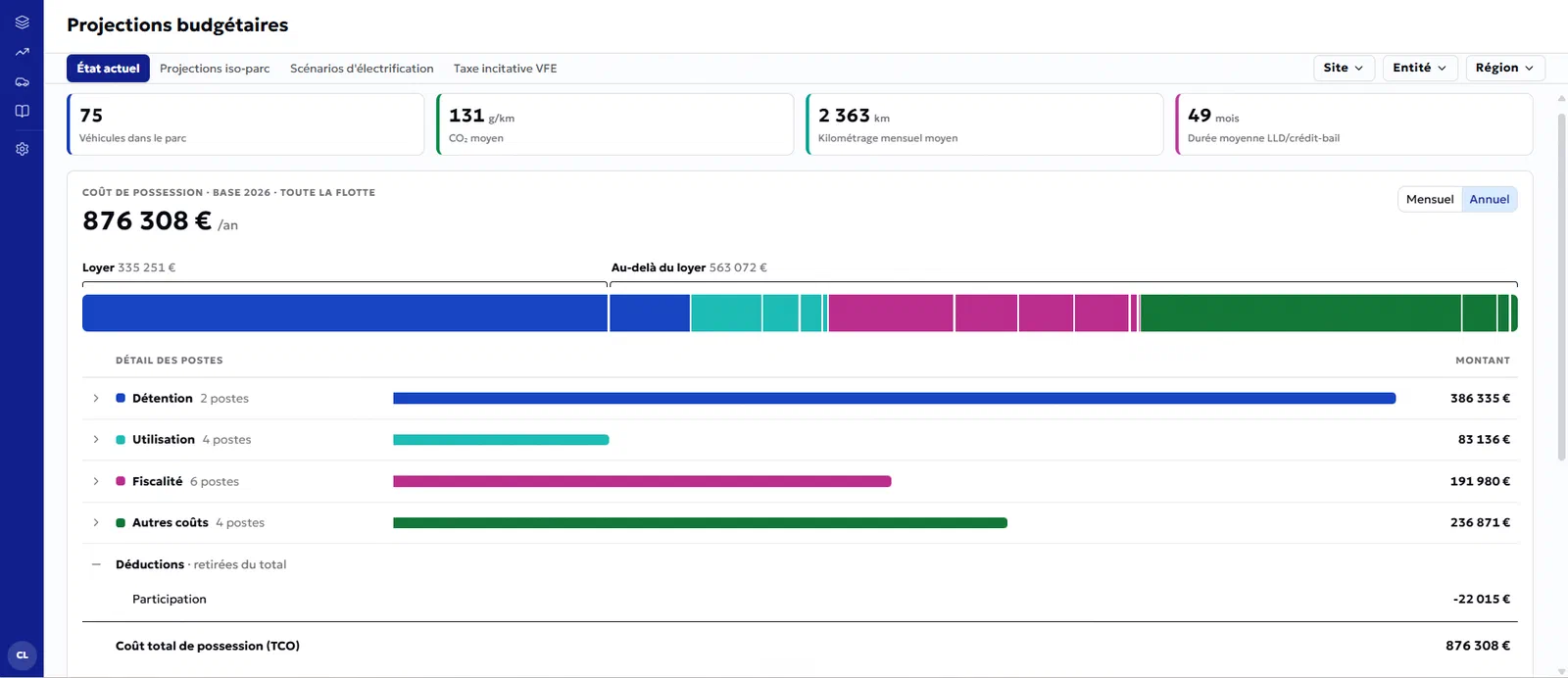
Task: Click the magenta swatch beside Fiscalité
Action: 121,481
